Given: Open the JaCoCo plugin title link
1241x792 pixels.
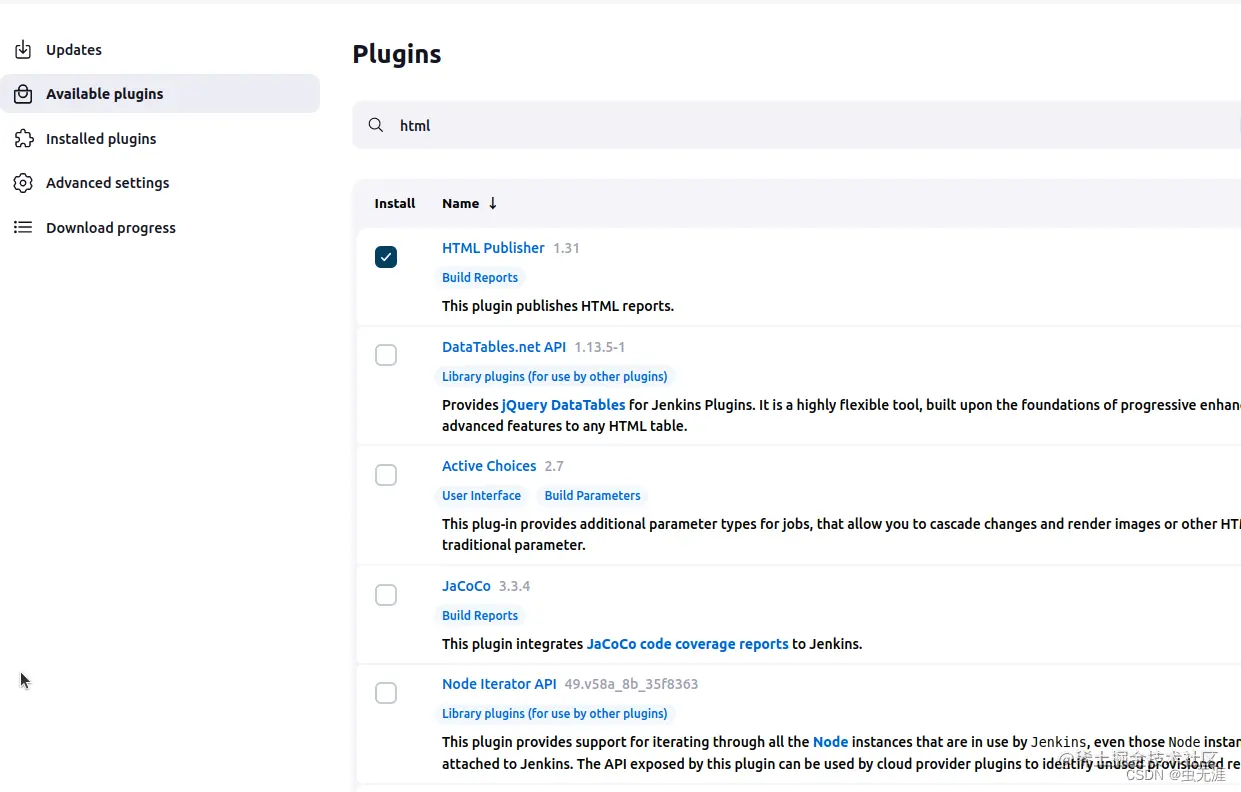Looking at the screenshot, I should click(x=466, y=586).
